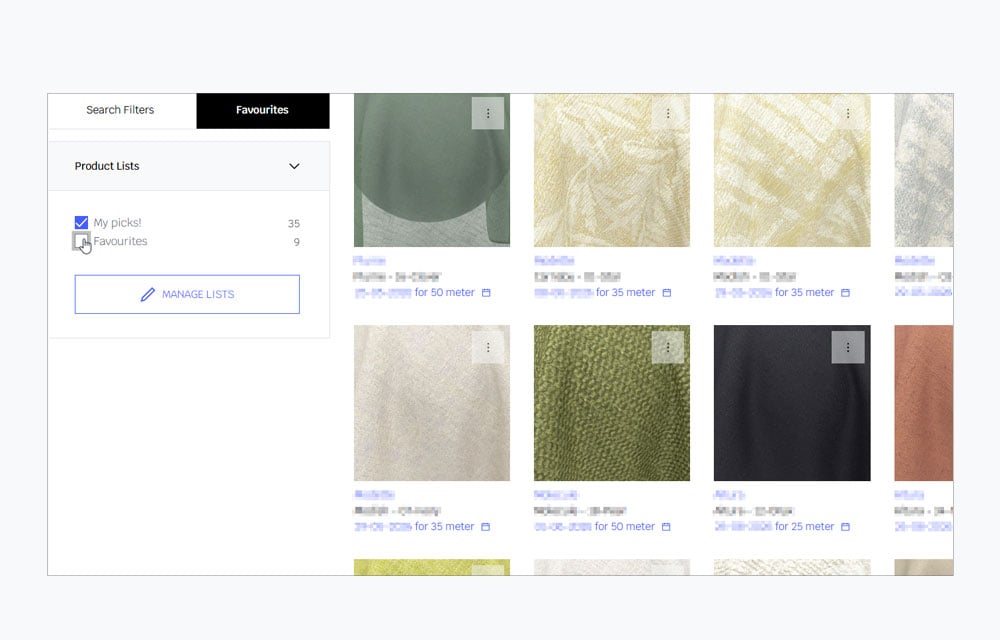Open the terracotta fabric thumbnail
The image size is (1000, 640).
[x=923, y=403]
